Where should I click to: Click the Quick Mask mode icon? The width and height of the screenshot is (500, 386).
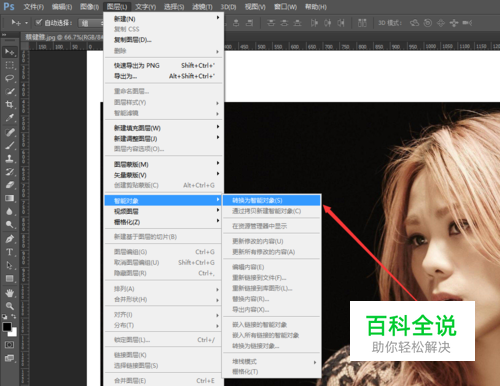(x=9, y=345)
